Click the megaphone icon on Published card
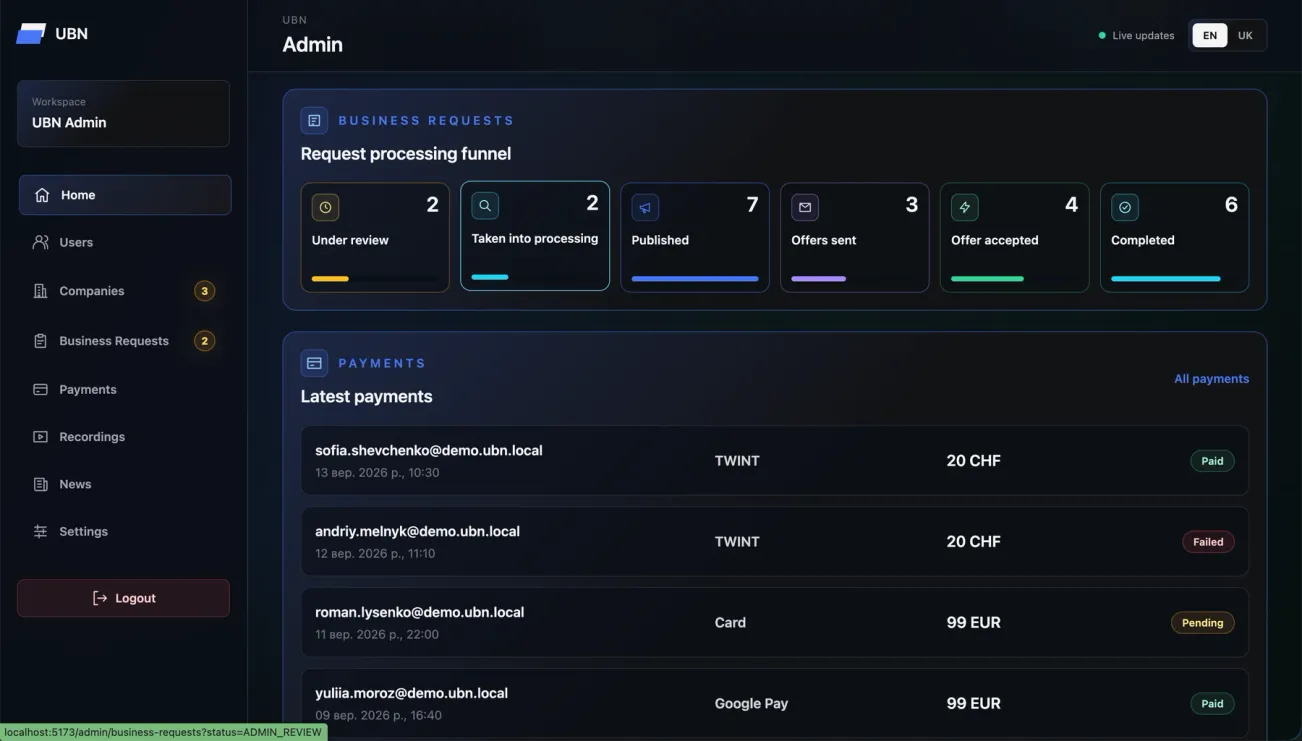This screenshot has height=741, width=1302. [x=645, y=207]
